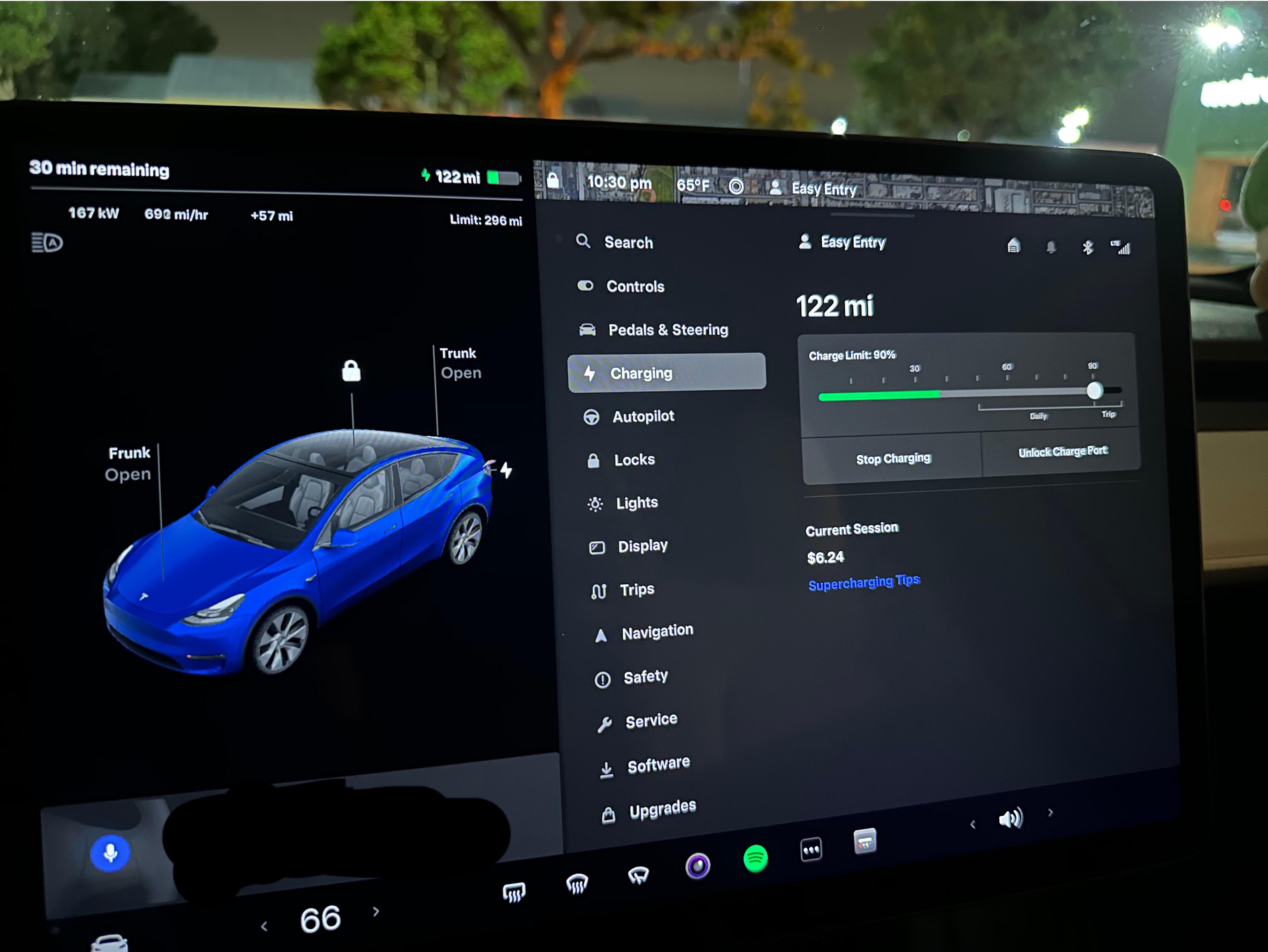Tap the Daily range label on slider
This screenshot has width=1268, height=952.
(1038, 416)
